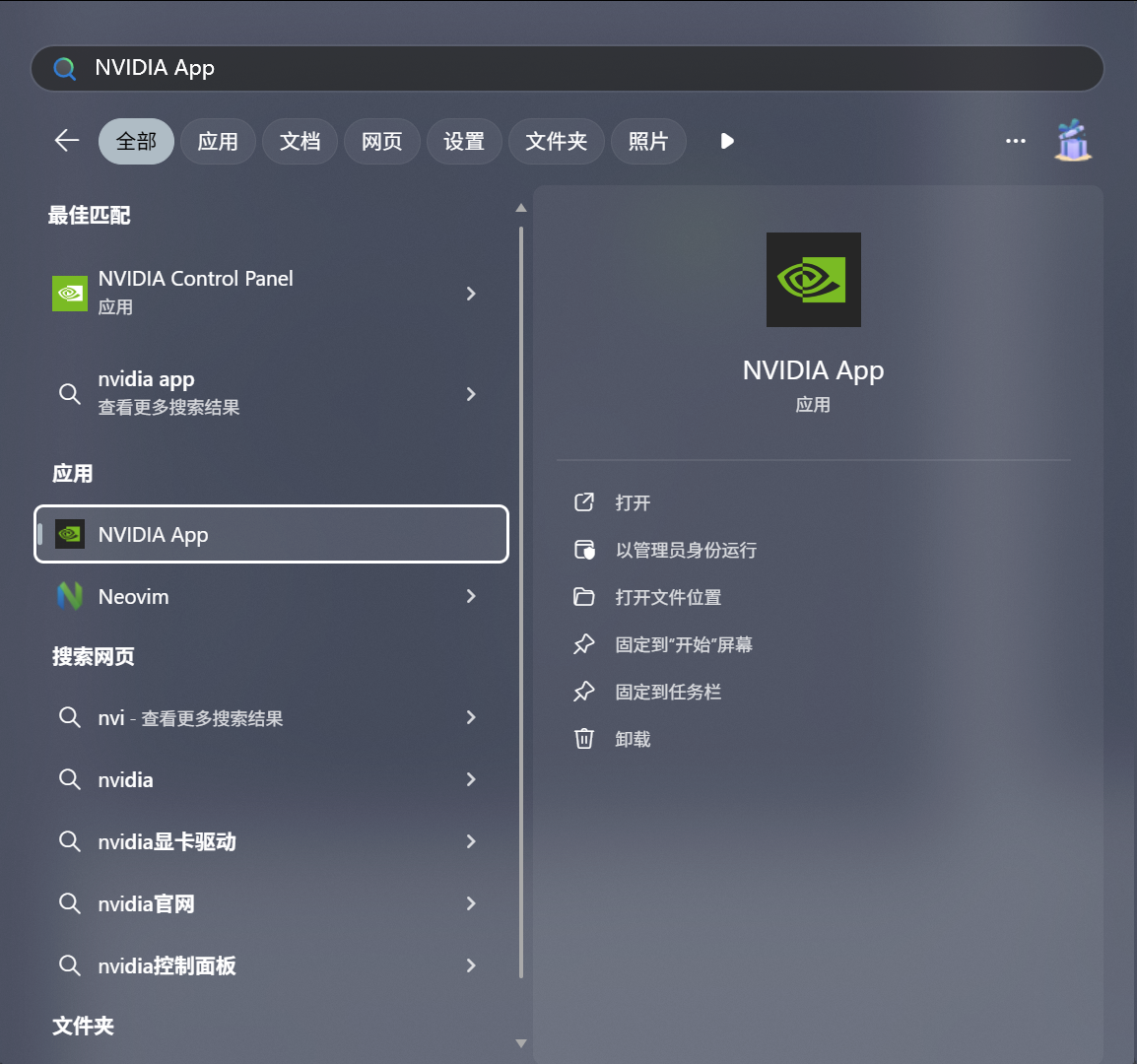Click magnifier icon beside nvidia app suggestion
The height and width of the screenshot is (1064, 1137).
tap(70, 394)
